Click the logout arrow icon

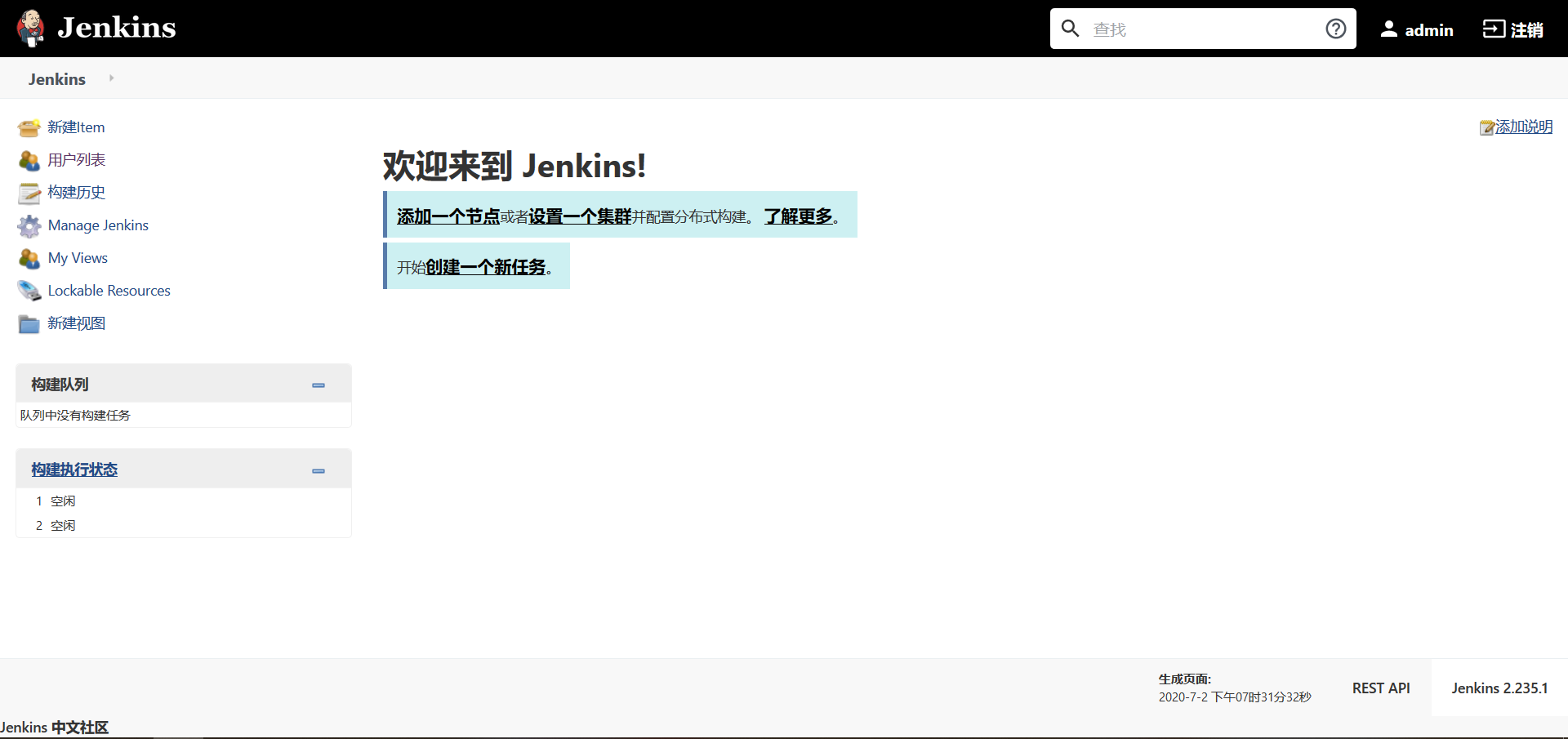click(1494, 29)
